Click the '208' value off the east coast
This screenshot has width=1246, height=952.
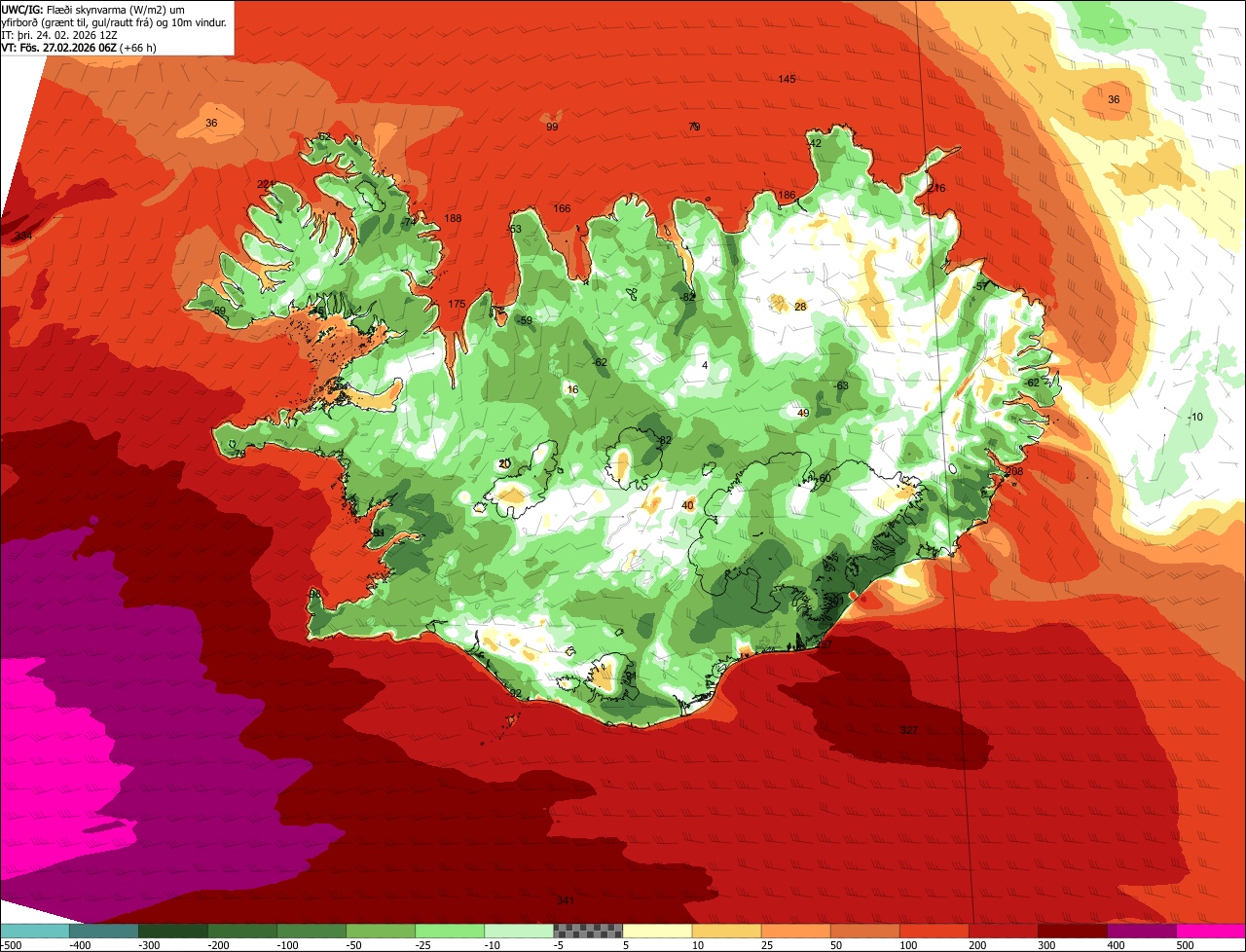1014,472
